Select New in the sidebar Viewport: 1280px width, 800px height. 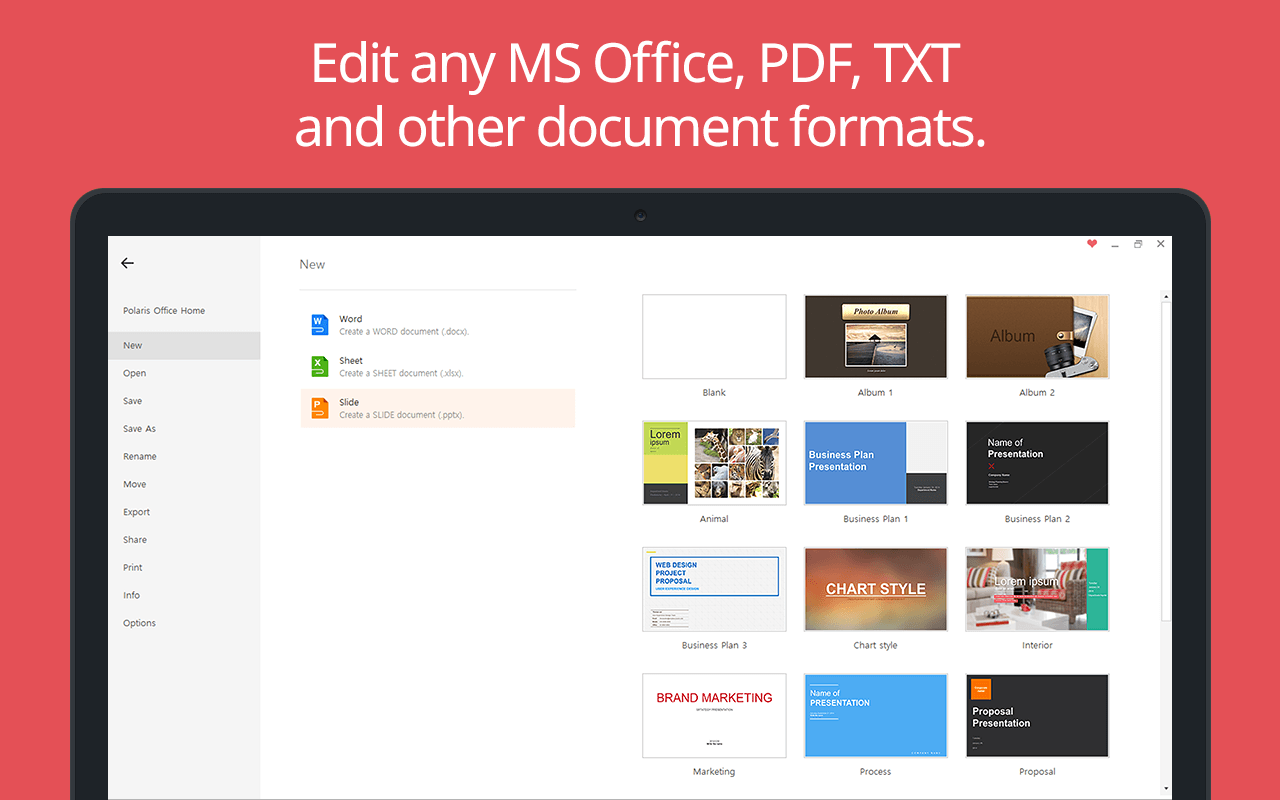184,345
